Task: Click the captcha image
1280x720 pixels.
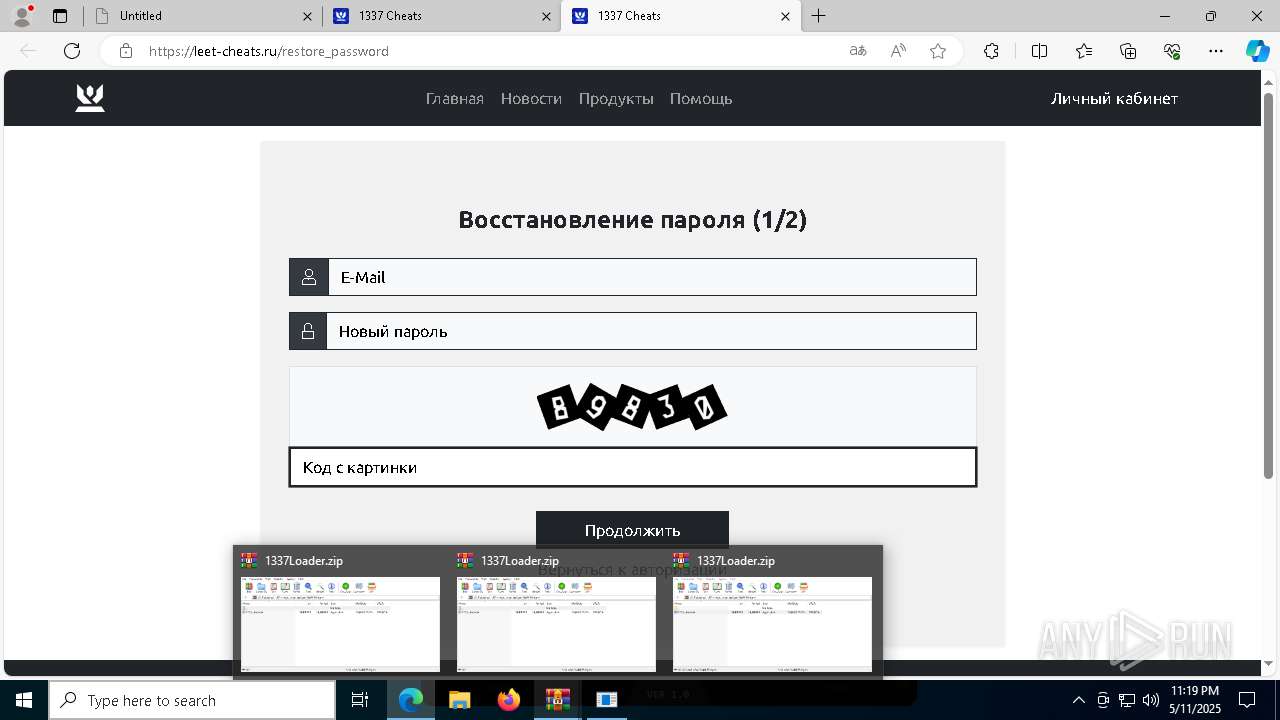Action: (632, 407)
